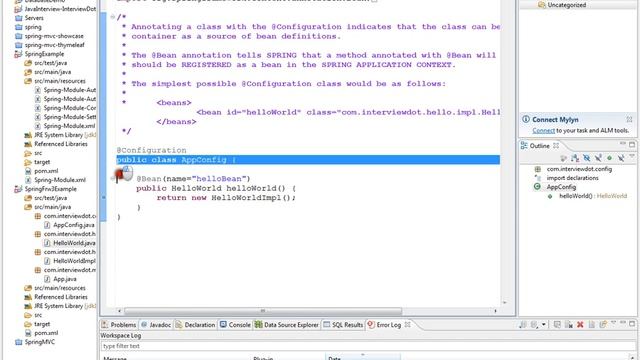Toggle Hide Static Members in Outline toolbar
This screenshot has width=640, height=360.
(x=598, y=158)
